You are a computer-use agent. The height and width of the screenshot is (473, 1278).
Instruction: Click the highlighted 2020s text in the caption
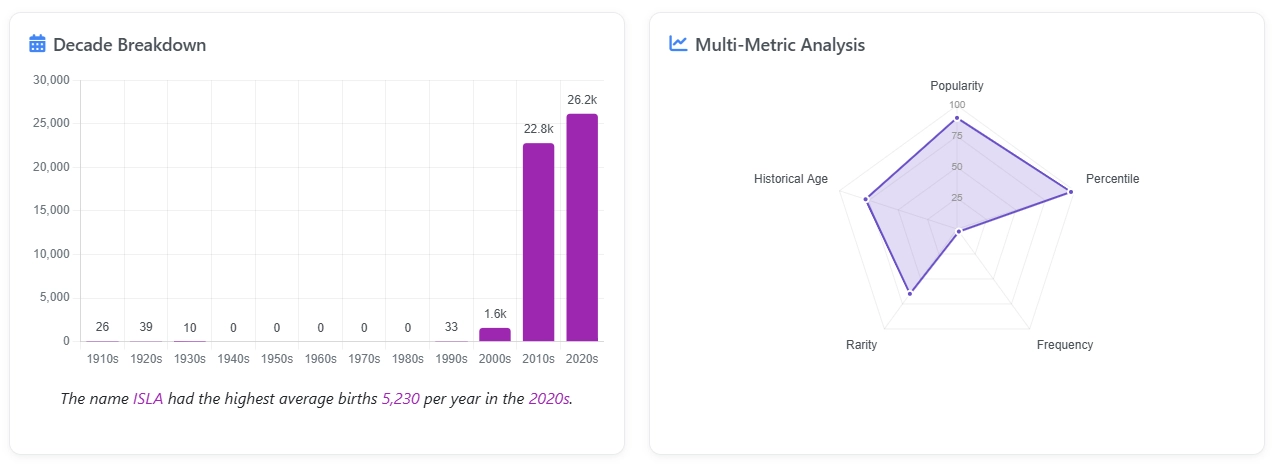tap(549, 399)
